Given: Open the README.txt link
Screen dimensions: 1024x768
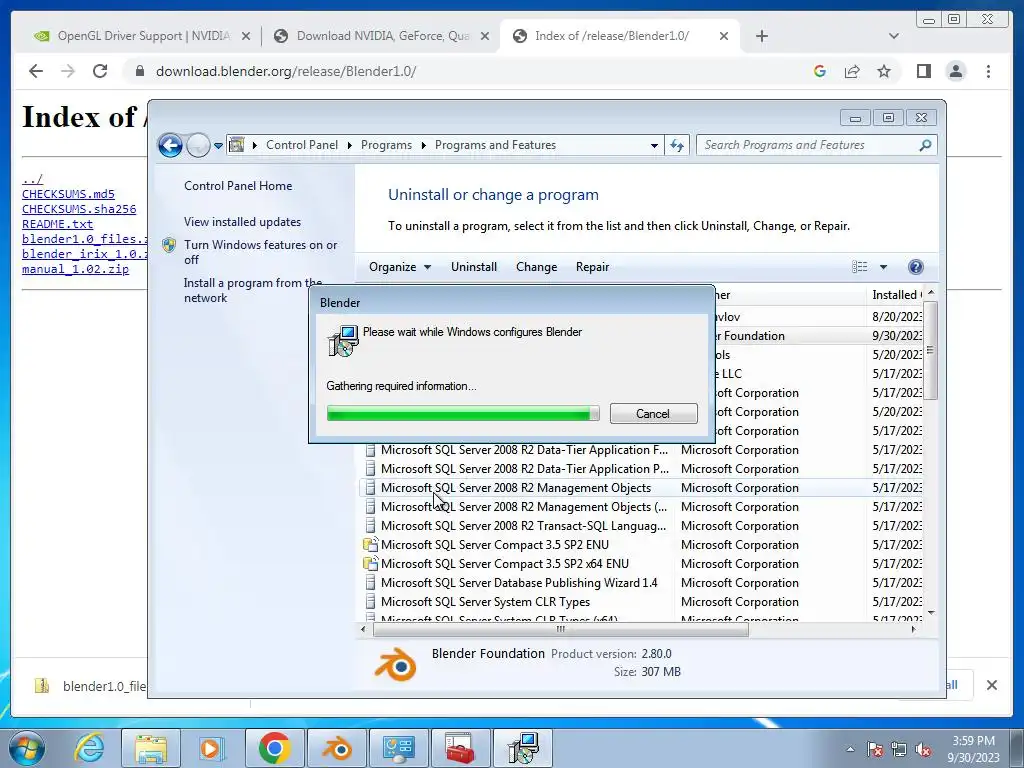Looking at the screenshot, I should click(x=57, y=224).
